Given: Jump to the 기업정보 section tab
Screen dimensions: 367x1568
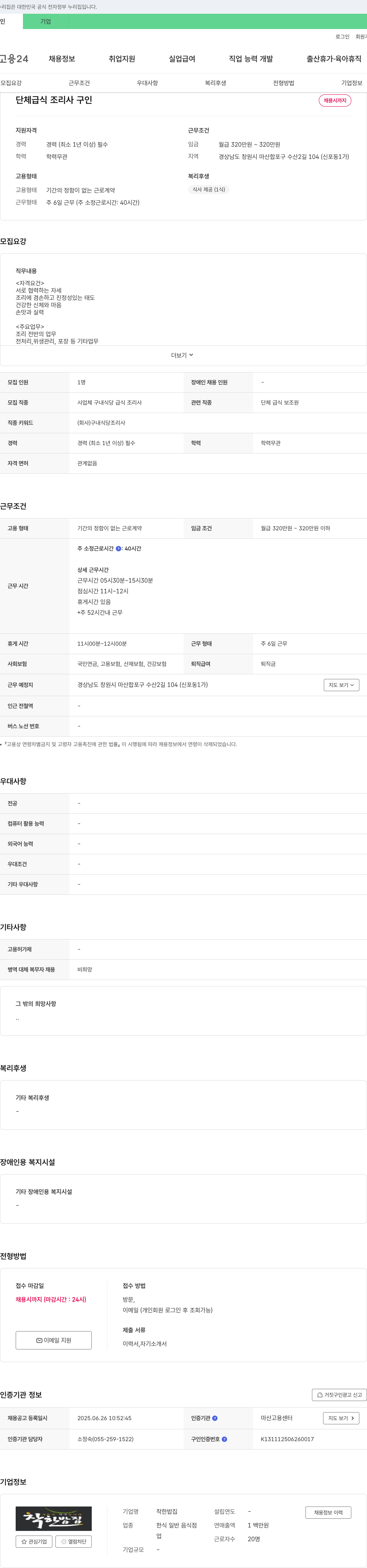Looking at the screenshot, I should [352, 83].
